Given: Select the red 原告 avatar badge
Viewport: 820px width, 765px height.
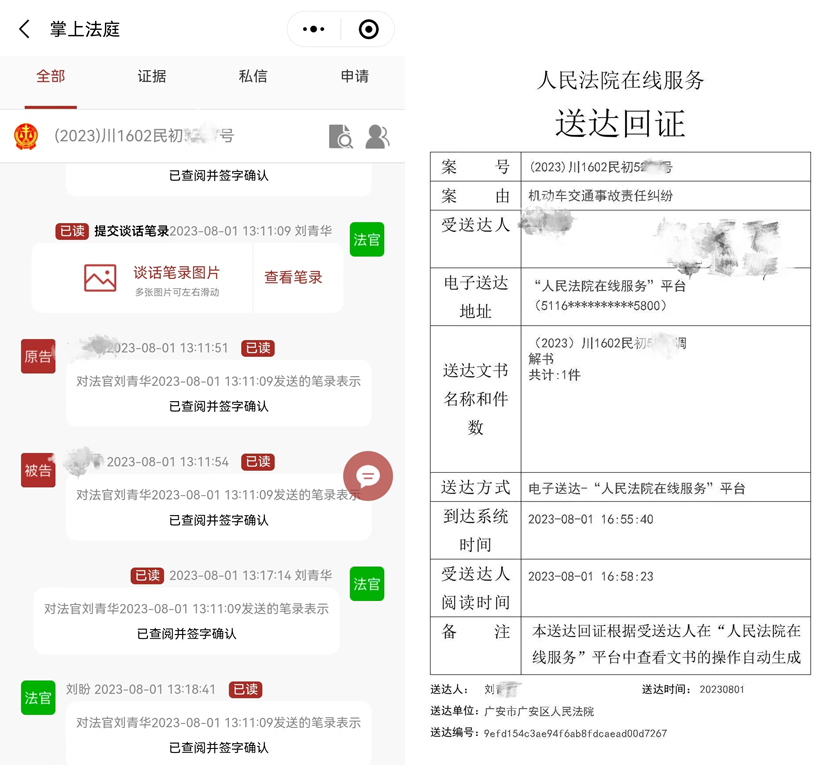Looking at the screenshot, I should click(x=38, y=357).
